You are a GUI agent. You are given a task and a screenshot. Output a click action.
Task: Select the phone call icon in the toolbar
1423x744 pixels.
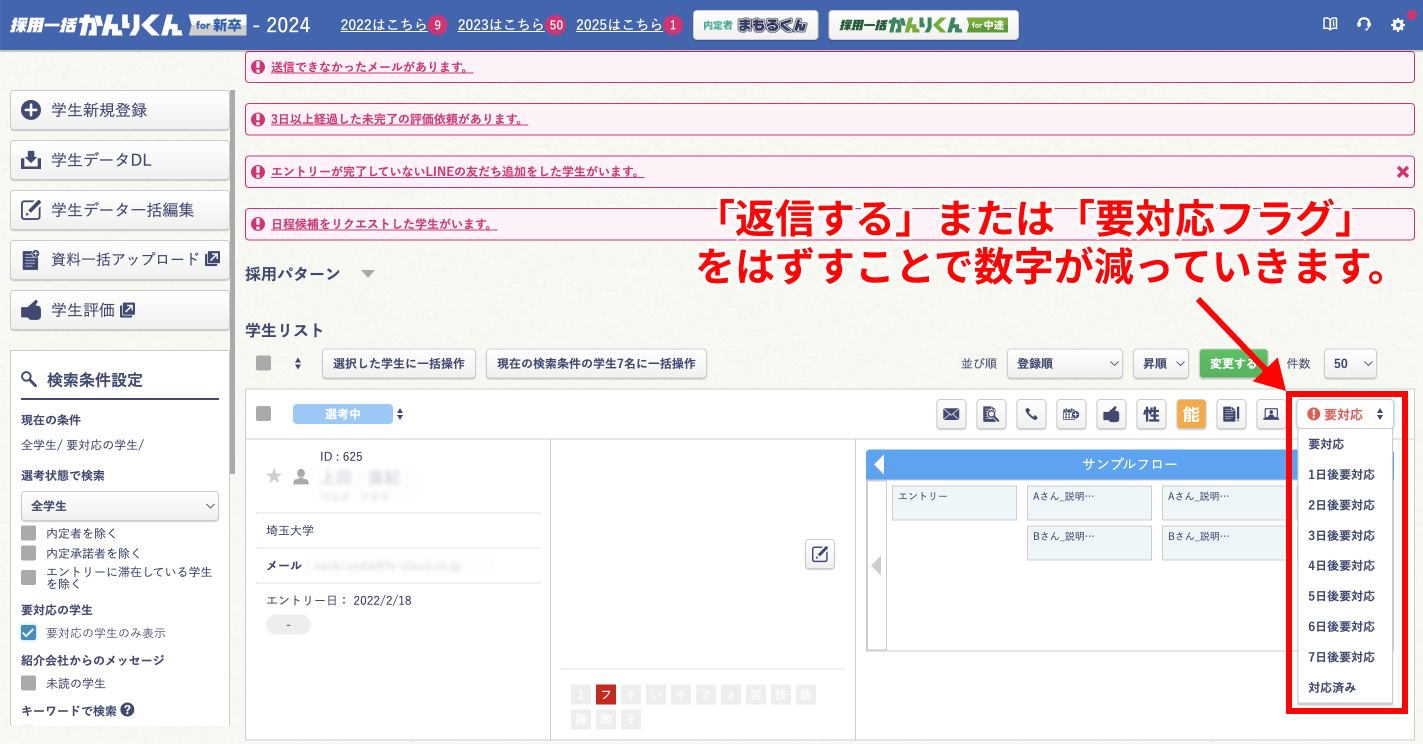pyautogui.click(x=1031, y=414)
